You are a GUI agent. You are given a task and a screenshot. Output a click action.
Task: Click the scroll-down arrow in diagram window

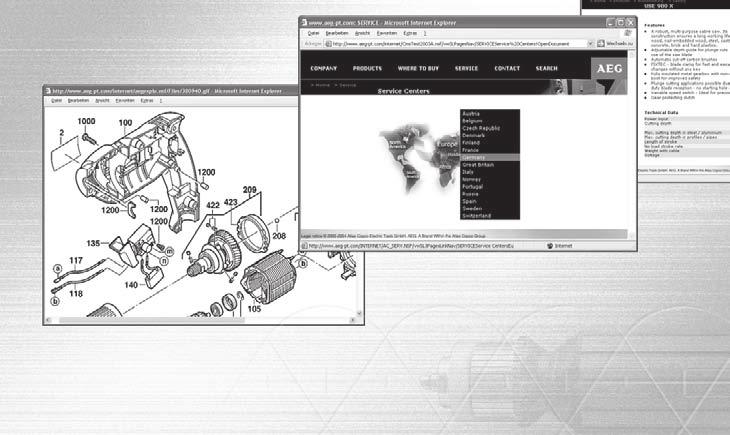[x=359, y=313]
